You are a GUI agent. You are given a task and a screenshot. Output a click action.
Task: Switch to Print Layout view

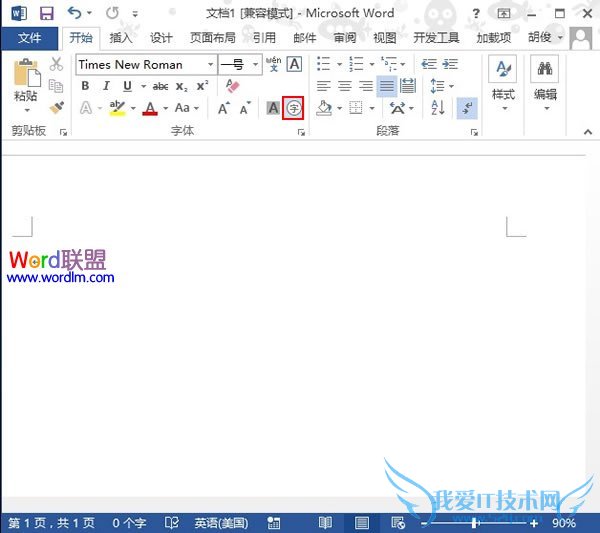[x=362, y=523]
